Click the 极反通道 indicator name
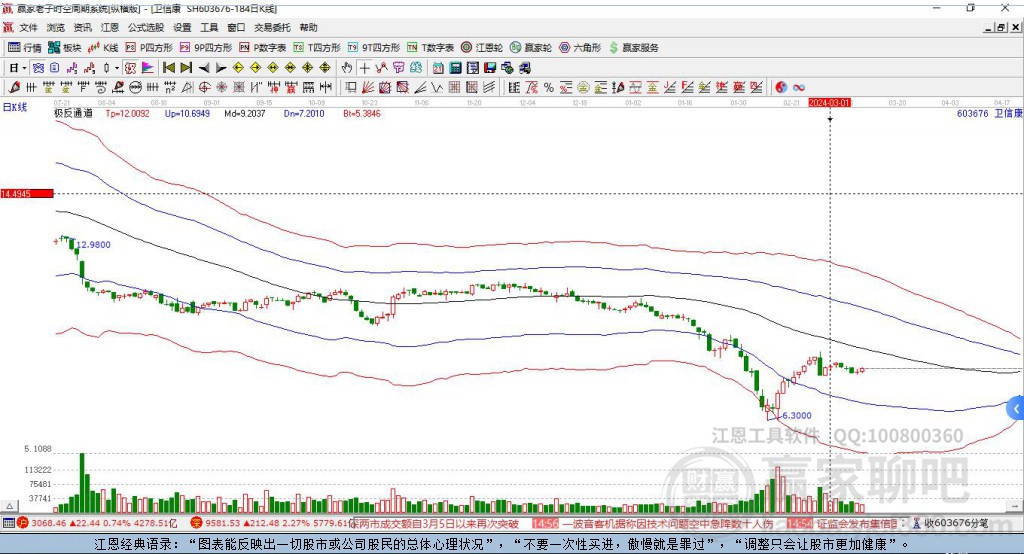This screenshot has width=1024, height=554. point(73,113)
